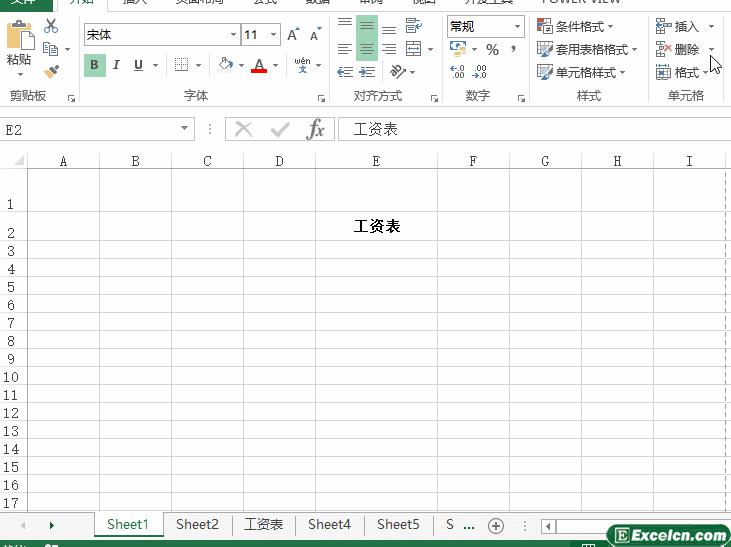Apply red font color A

point(259,65)
